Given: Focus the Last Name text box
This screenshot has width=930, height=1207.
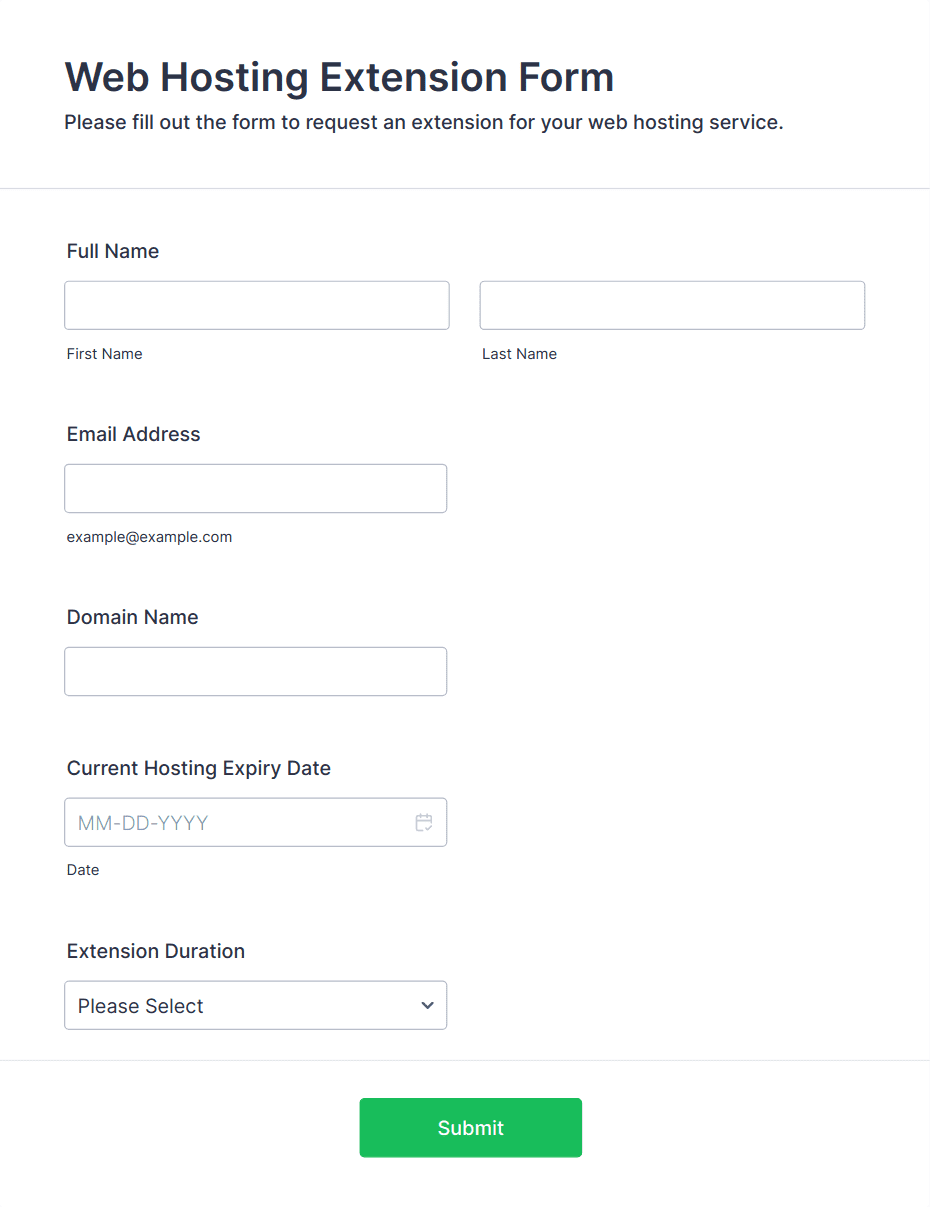Looking at the screenshot, I should 672,305.
